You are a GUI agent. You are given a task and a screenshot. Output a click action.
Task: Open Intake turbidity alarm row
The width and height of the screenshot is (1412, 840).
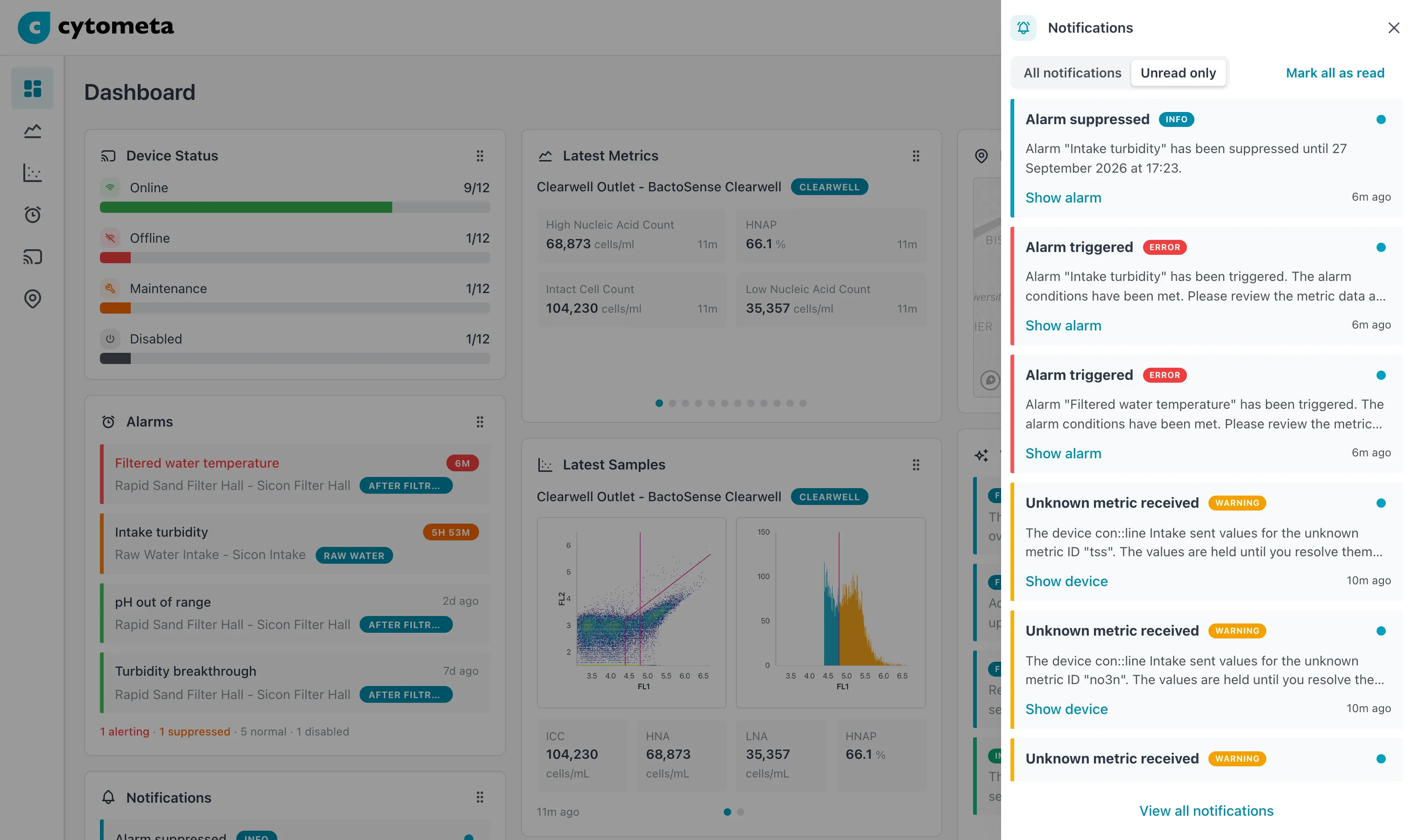pyautogui.click(x=295, y=543)
